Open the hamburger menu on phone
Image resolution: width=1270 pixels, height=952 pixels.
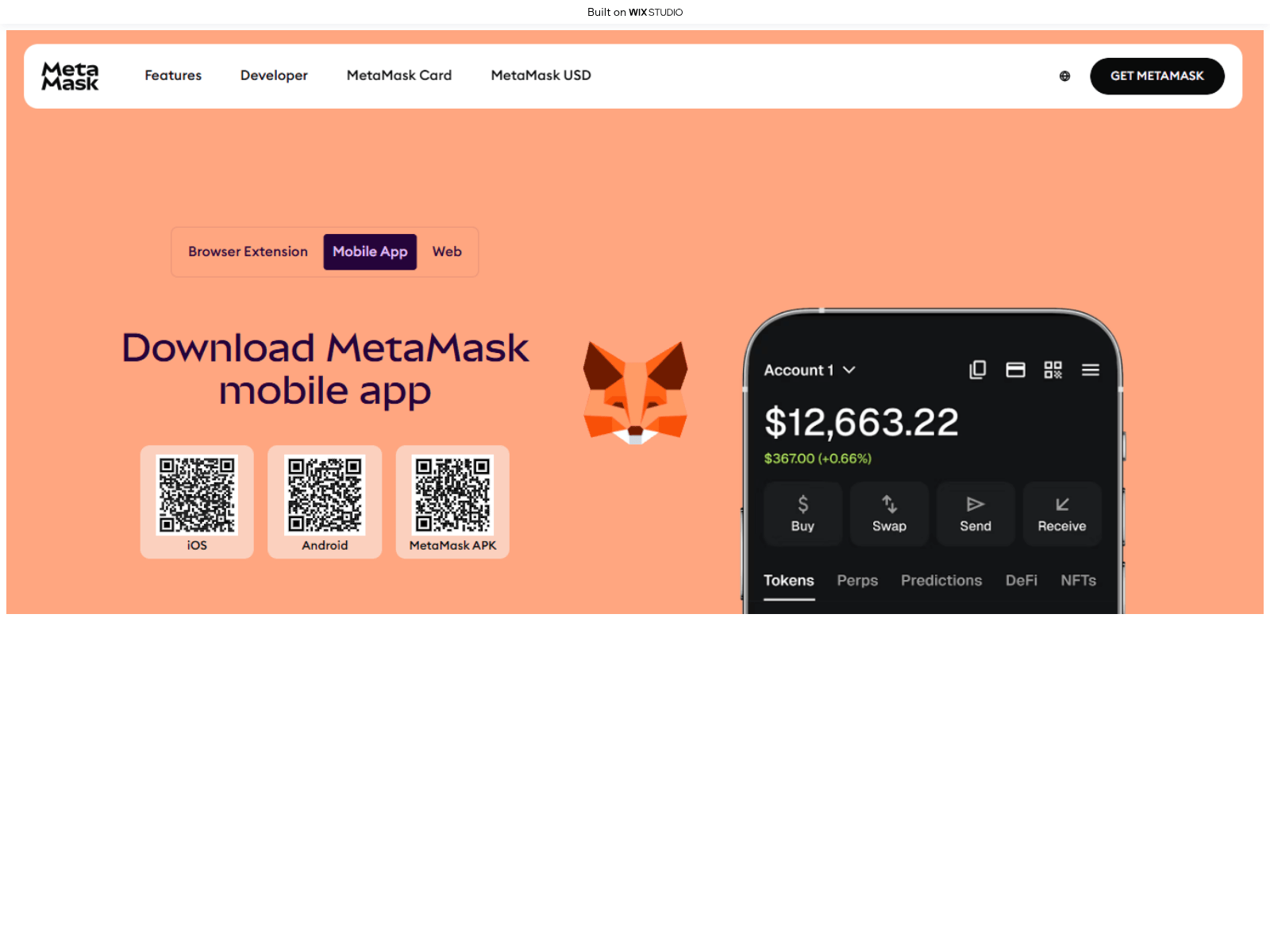point(1090,370)
